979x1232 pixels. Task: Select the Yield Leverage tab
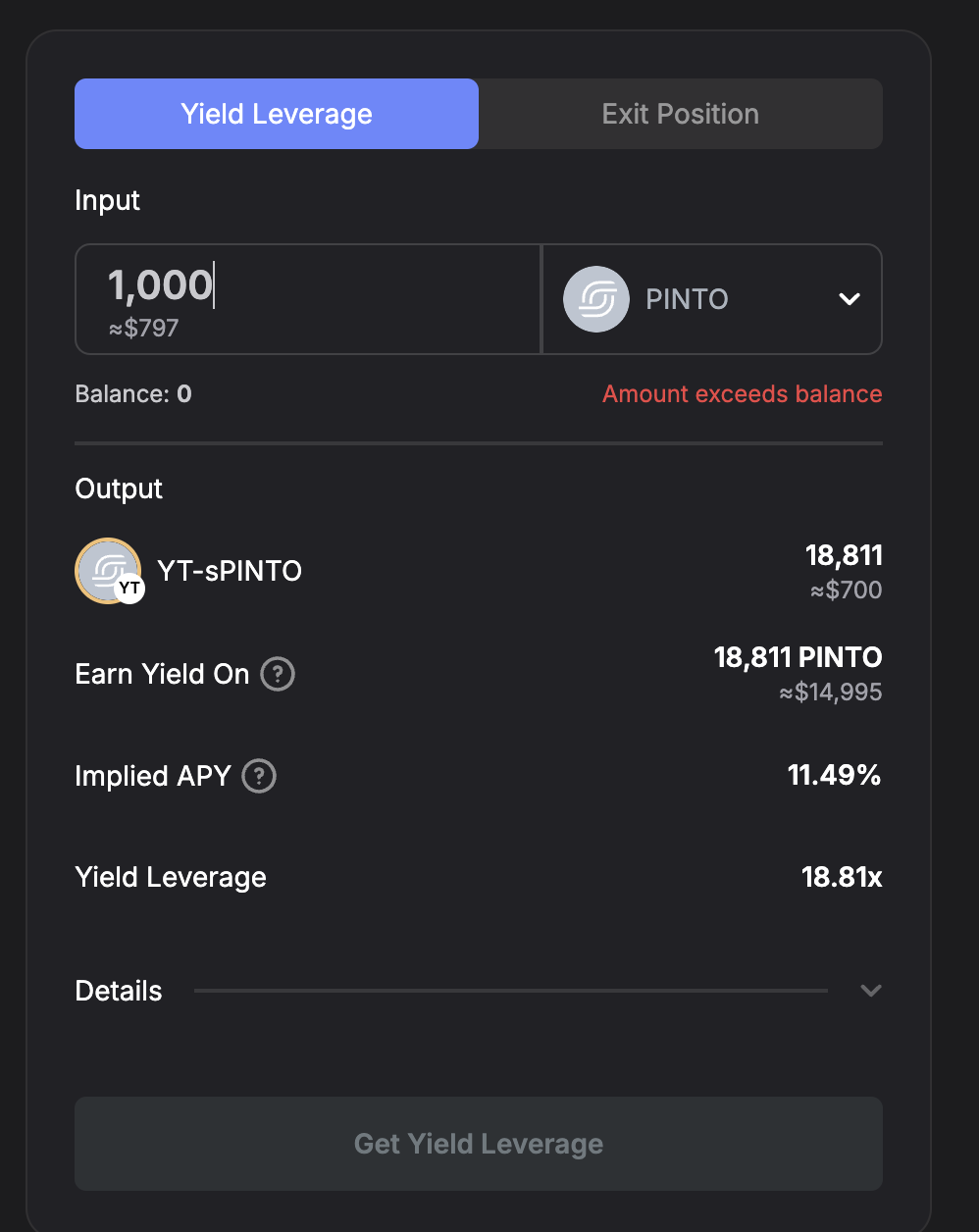click(x=277, y=114)
